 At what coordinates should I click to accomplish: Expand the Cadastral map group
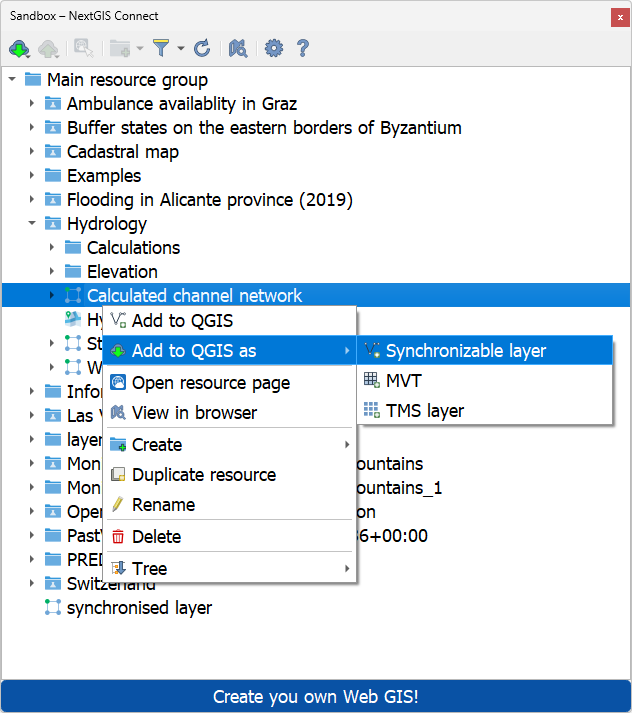coord(31,151)
